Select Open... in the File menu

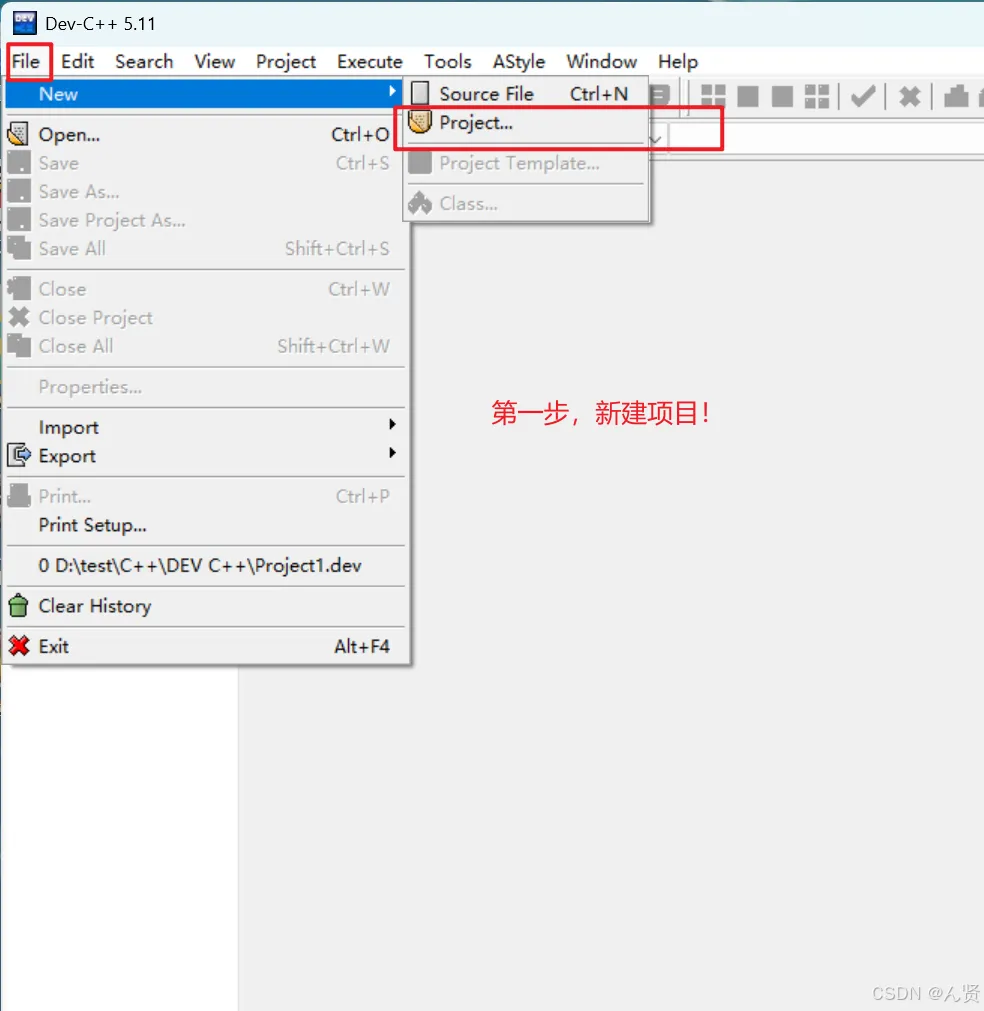tap(204, 134)
